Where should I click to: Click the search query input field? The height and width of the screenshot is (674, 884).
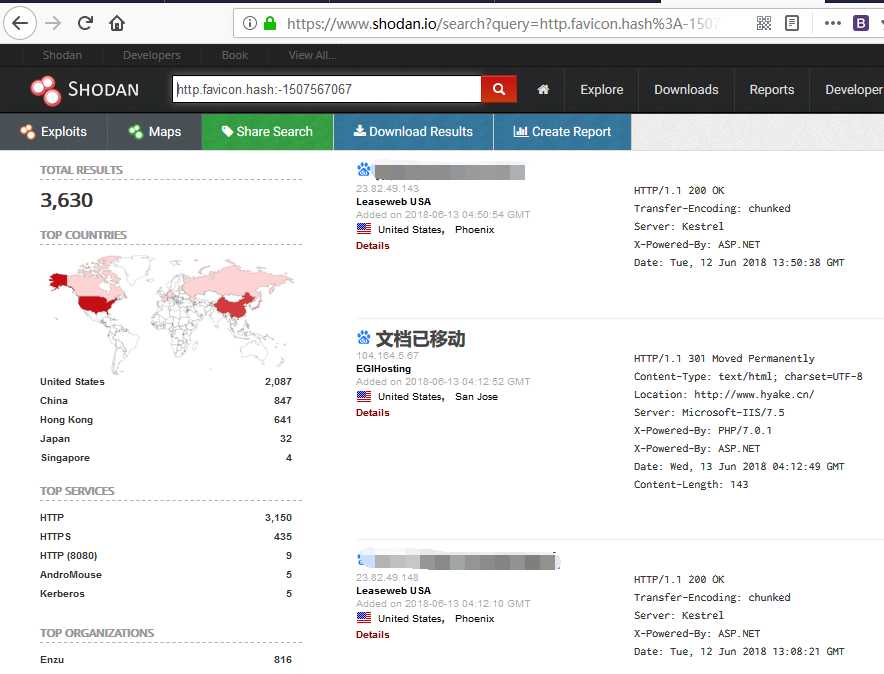(x=327, y=89)
